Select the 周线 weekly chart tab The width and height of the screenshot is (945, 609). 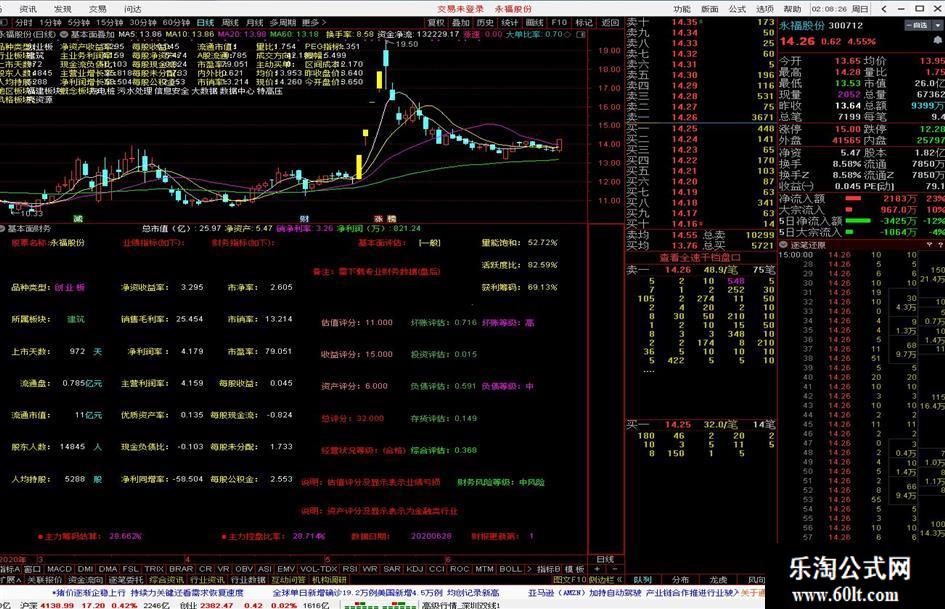230,22
